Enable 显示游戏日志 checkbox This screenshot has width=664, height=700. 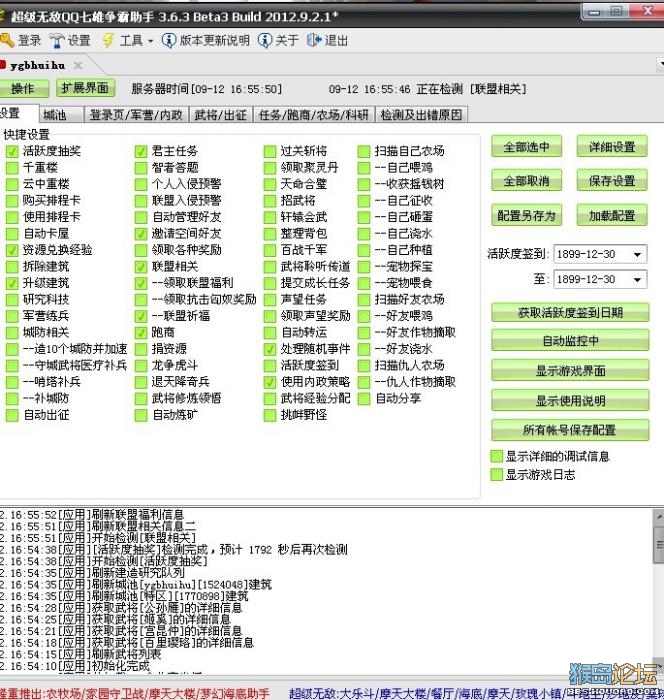[x=496, y=475]
